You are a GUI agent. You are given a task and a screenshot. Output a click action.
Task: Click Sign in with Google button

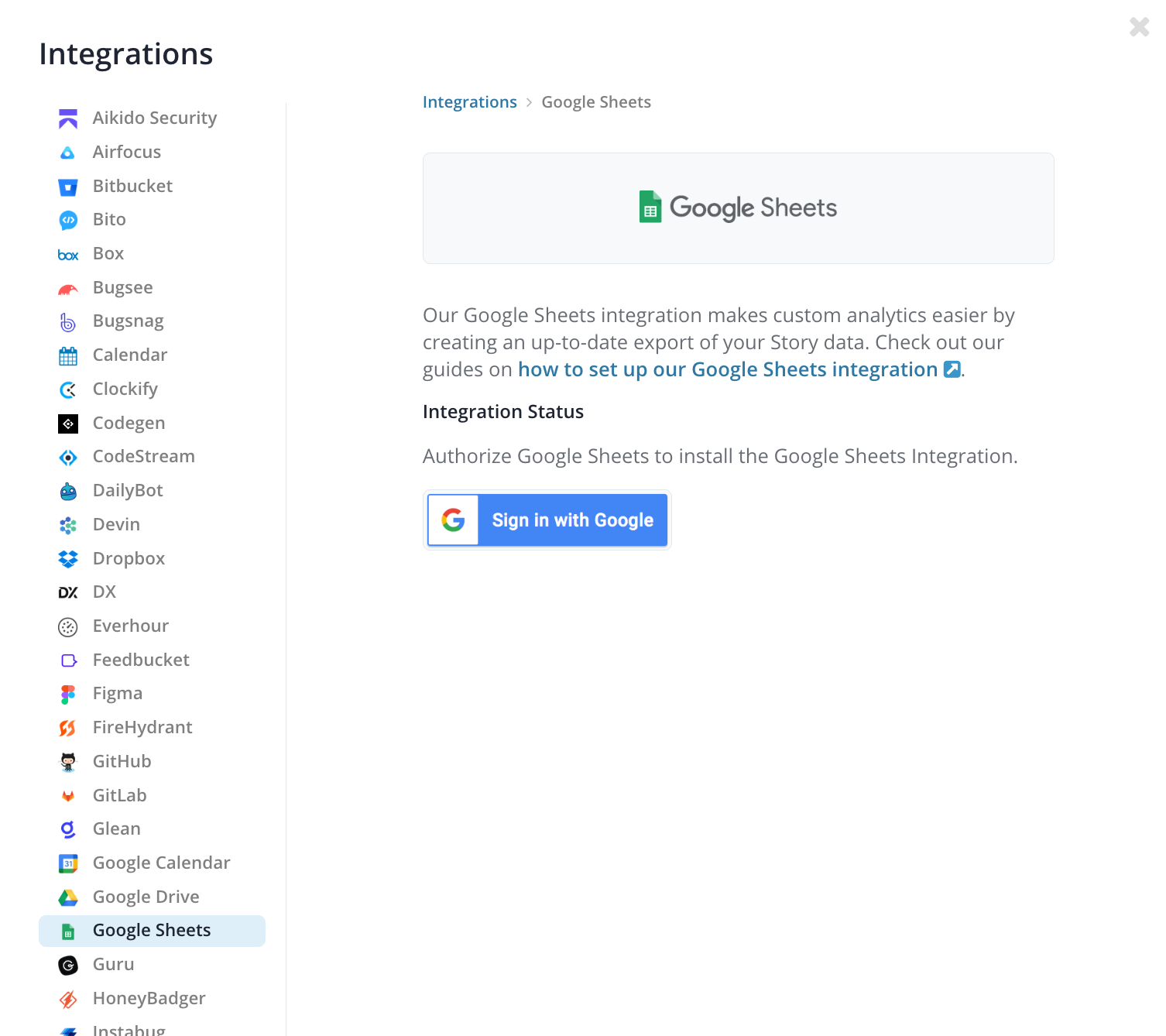coord(547,520)
